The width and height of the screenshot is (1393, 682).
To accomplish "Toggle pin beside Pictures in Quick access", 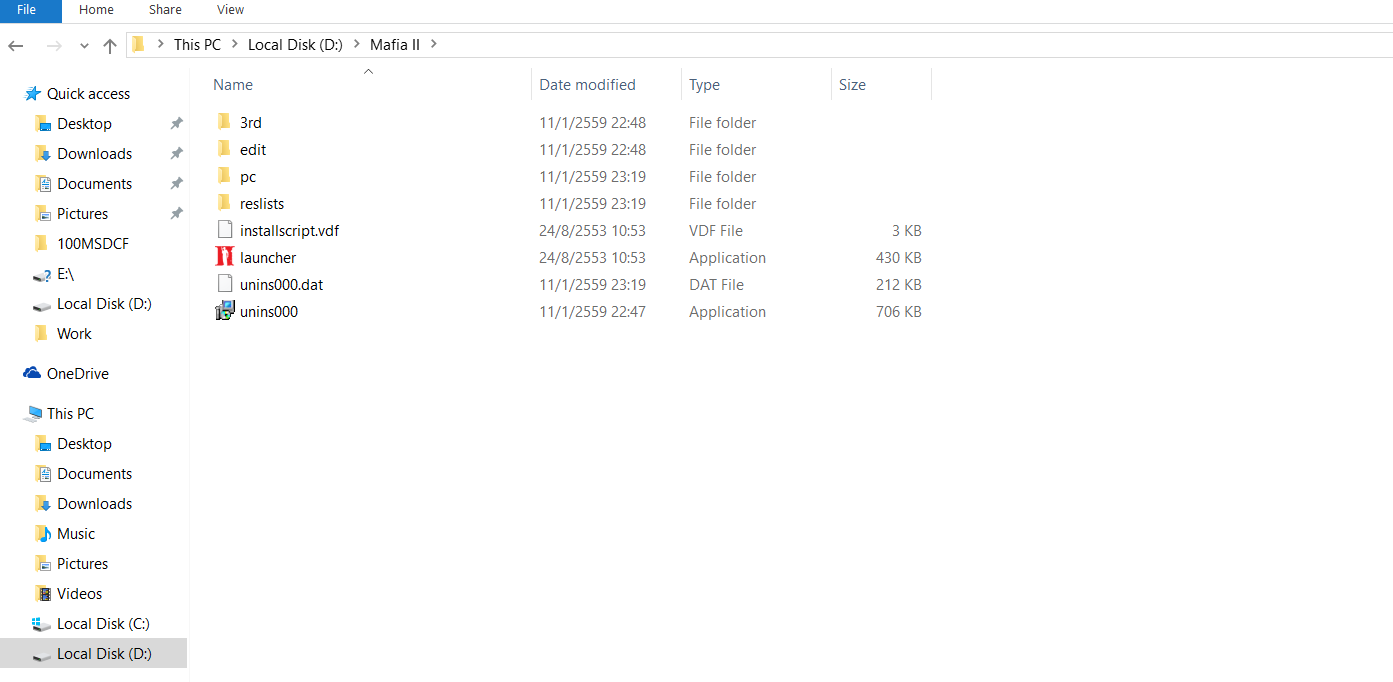I will coord(176,213).
